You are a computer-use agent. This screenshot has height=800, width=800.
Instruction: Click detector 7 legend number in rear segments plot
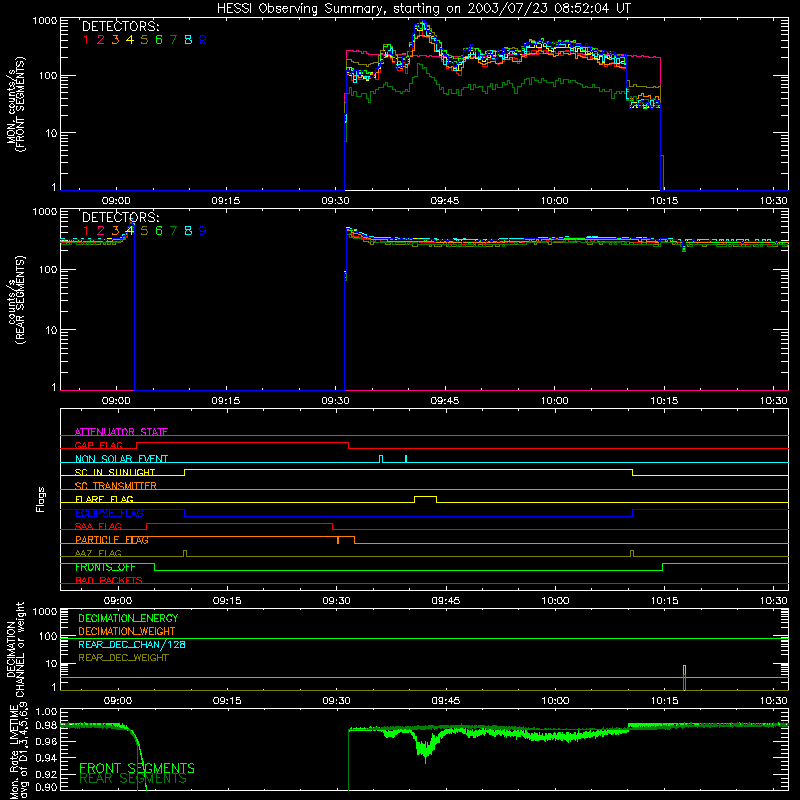point(173,231)
